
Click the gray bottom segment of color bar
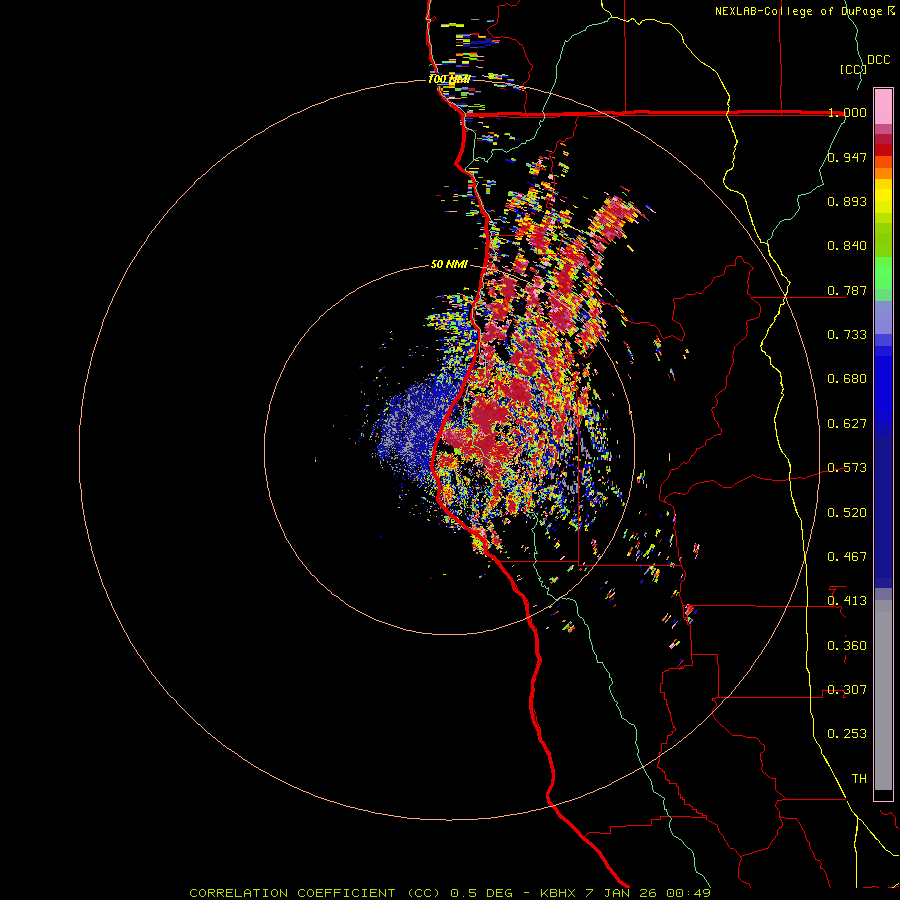883,695
